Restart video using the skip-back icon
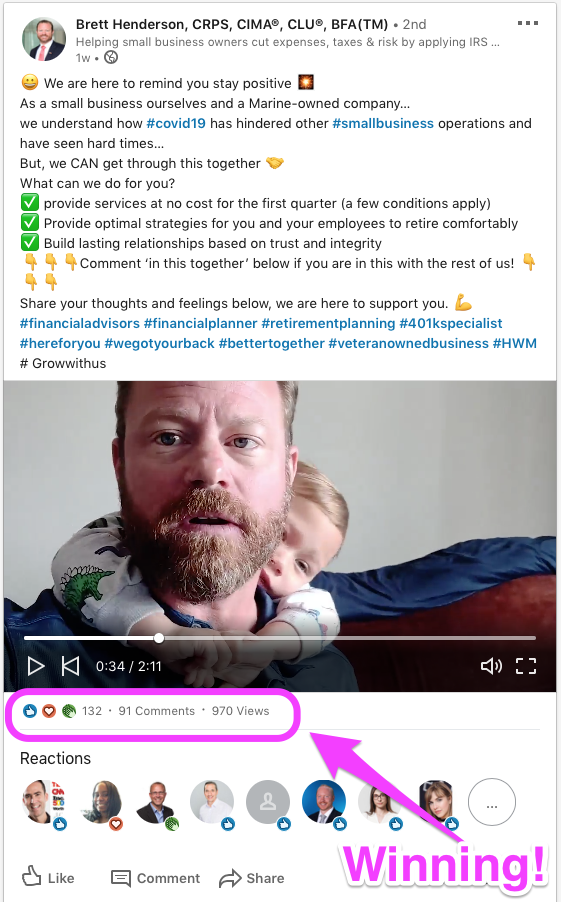 click(70, 666)
